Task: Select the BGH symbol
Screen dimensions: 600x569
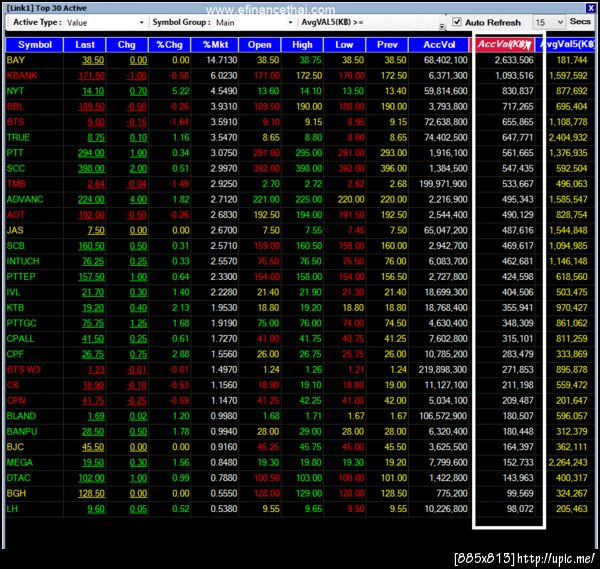Action: [x=16, y=494]
